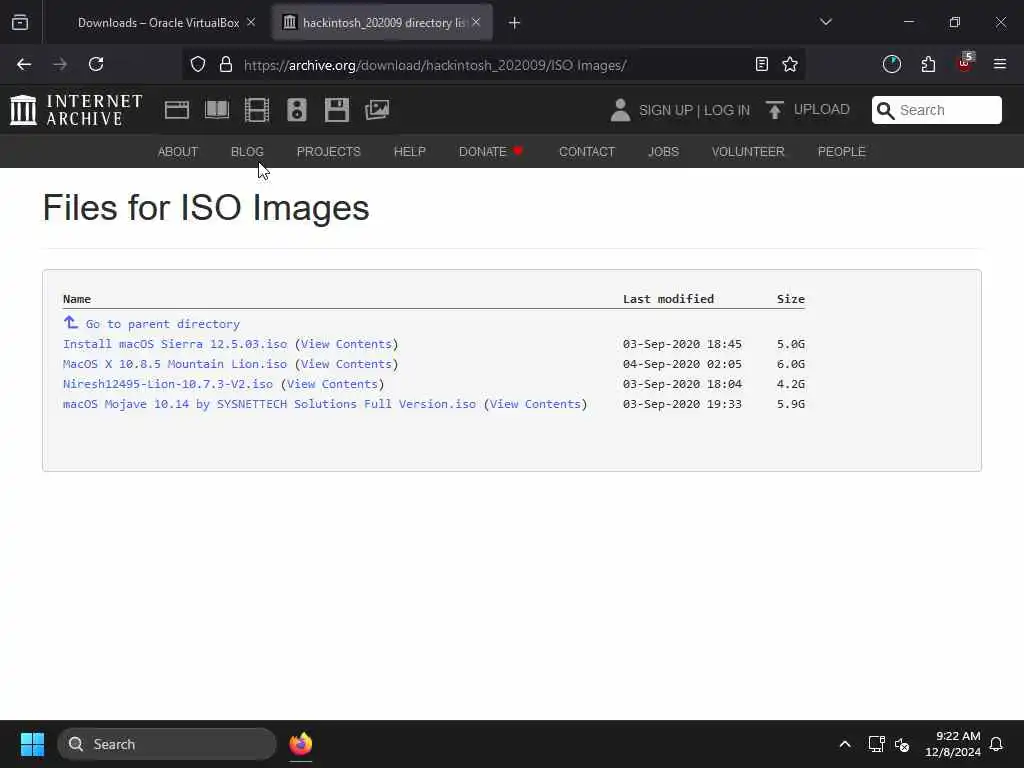Viewport: 1024px width, 768px height.
Task: Open the Software floppy disk icon
Action: pyautogui.click(x=337, y=110)
